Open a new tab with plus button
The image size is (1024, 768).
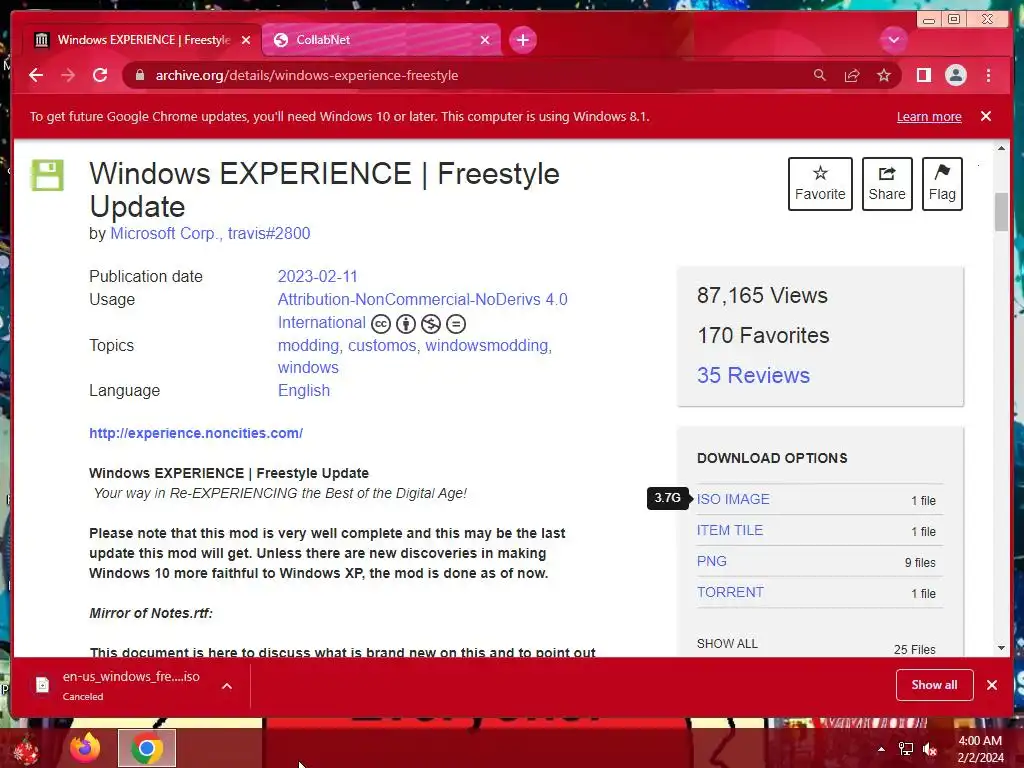pyautogui.click(x=522, y=40)
